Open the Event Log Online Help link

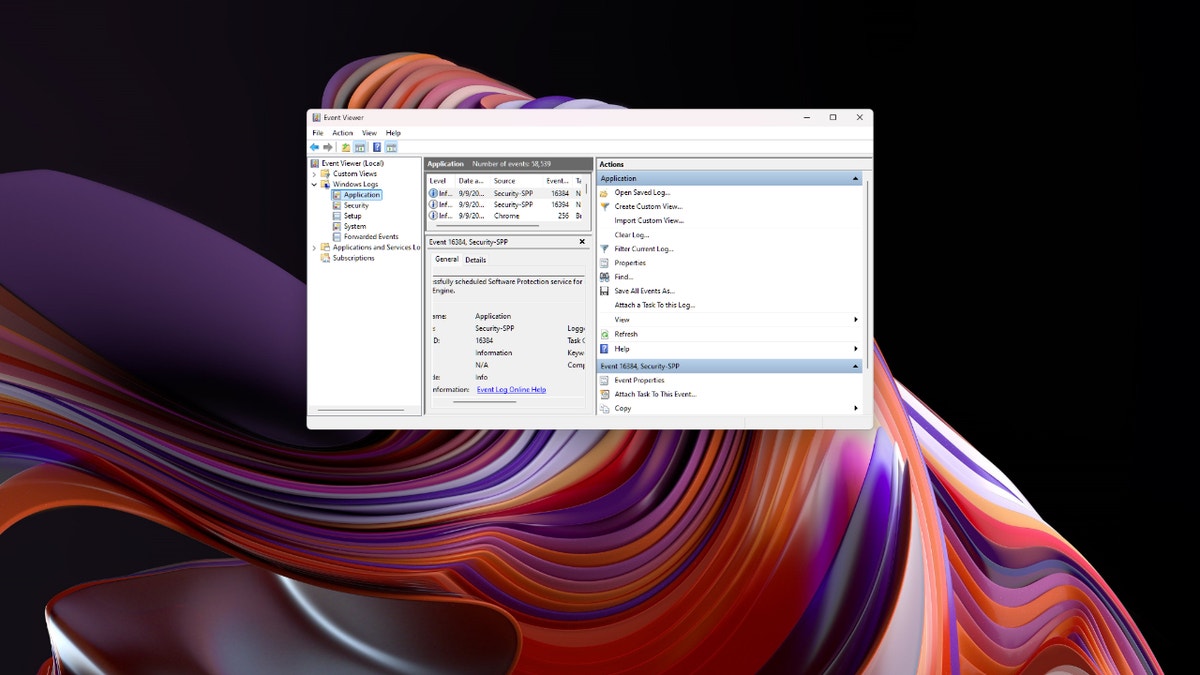point(511,389)
